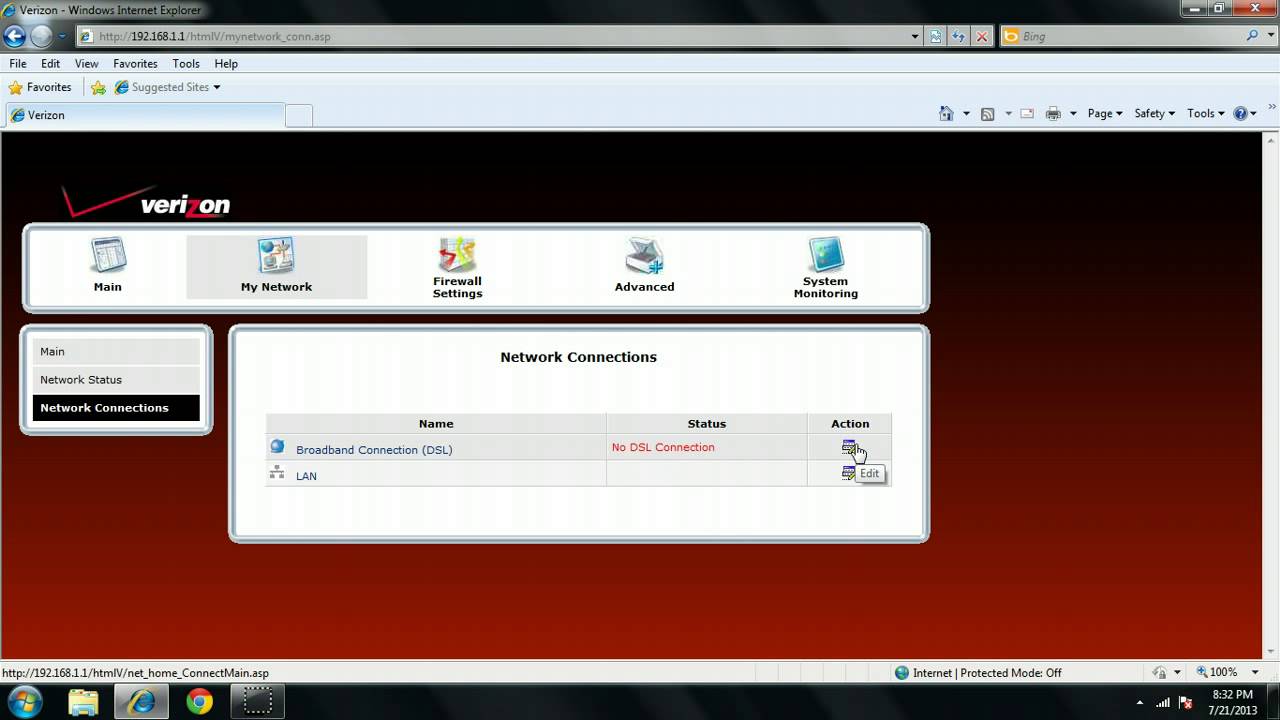Open the Home icon in the command bar
This screenshot has width=1280, height=720.
[x=946, y=114]
